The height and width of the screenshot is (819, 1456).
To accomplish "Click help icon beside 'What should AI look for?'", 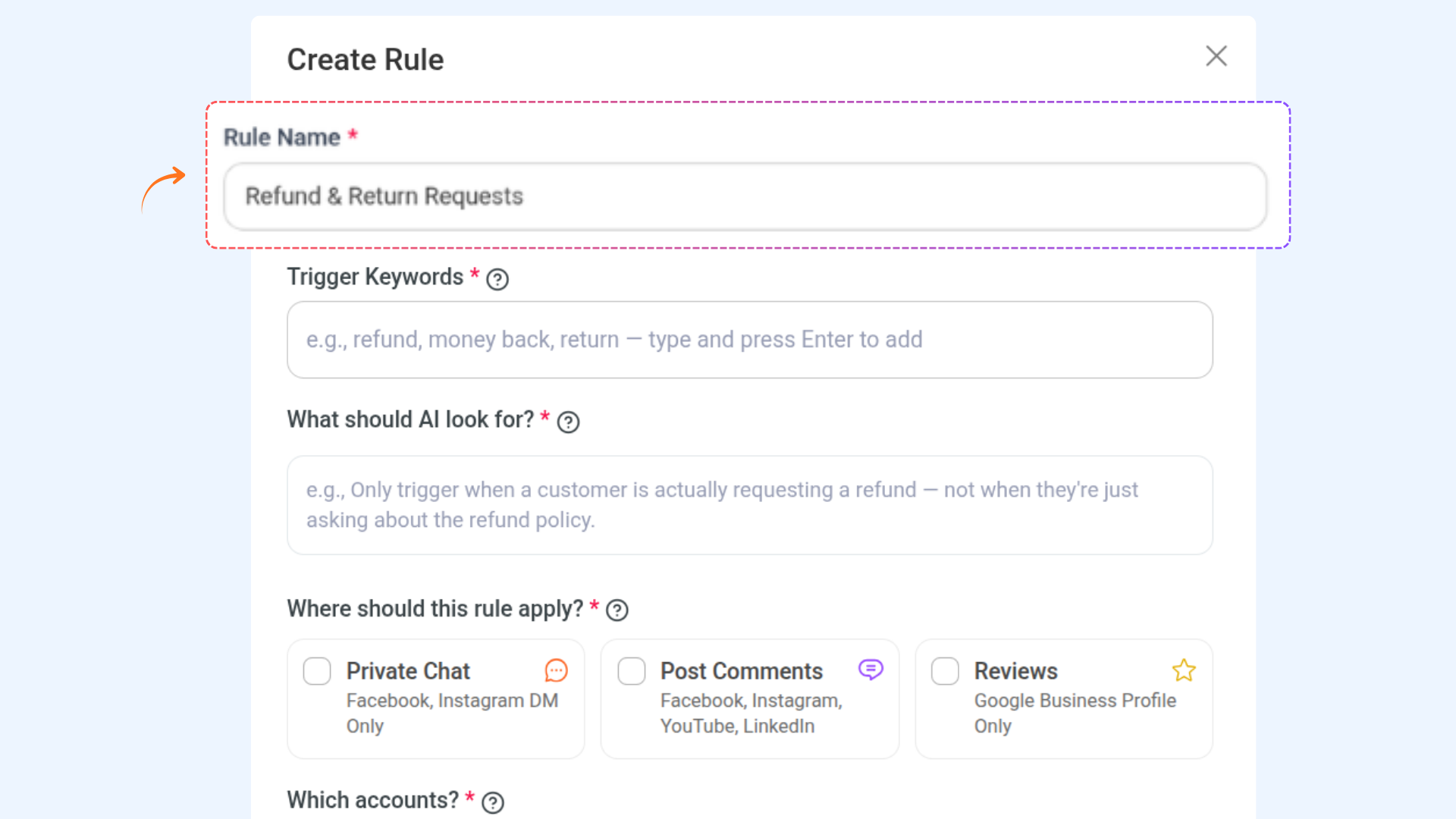I will click(x=568, y=422).
